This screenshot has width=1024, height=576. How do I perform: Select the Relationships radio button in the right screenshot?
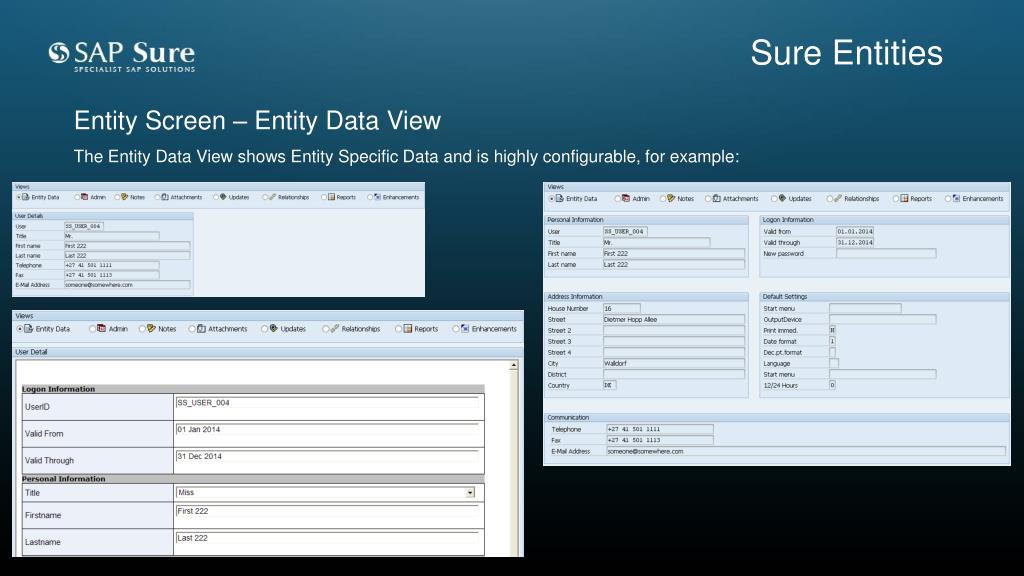tap(829, 199)
